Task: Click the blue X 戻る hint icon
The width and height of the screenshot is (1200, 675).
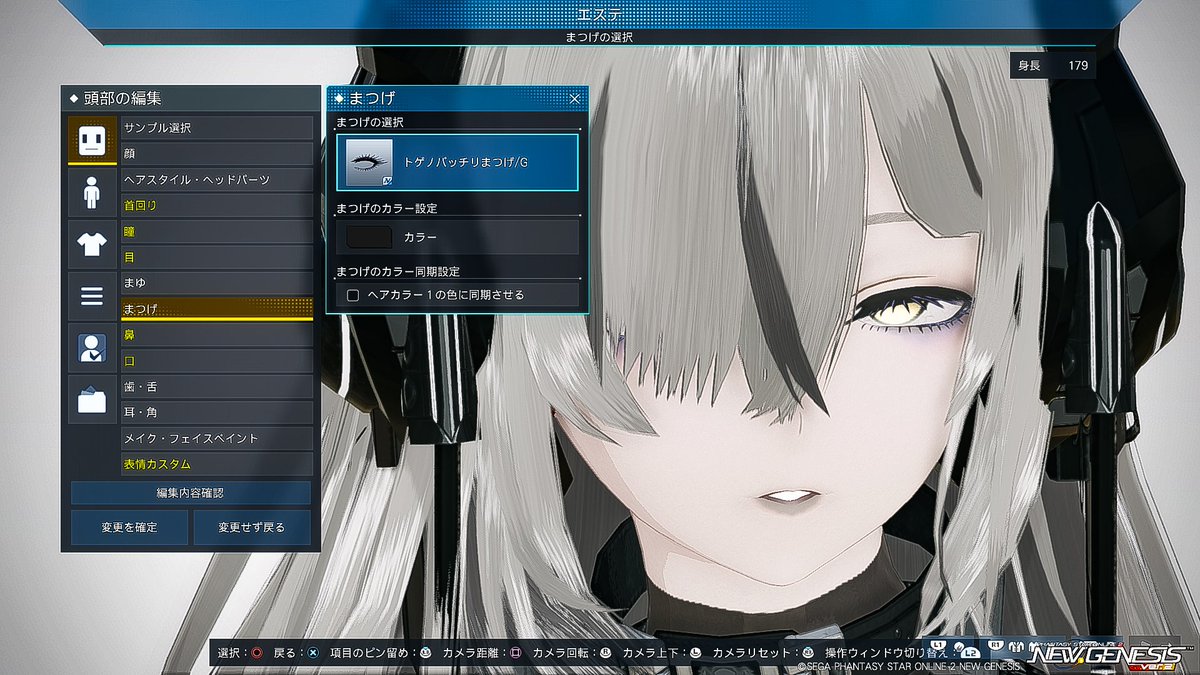Action: coord(313,653)
